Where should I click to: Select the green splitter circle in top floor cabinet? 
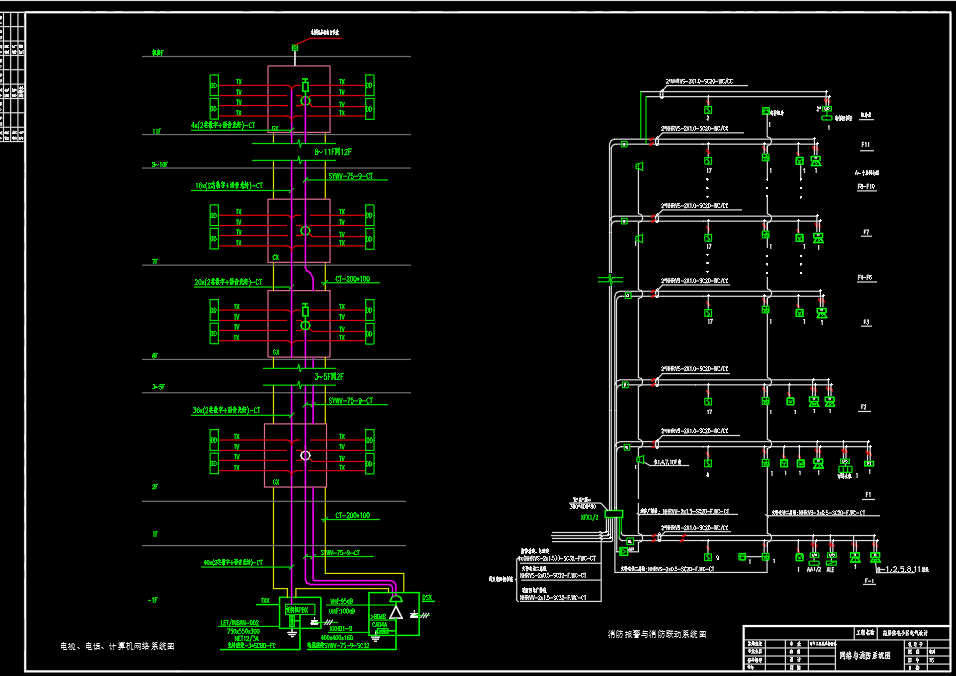(x=305, y=100)
